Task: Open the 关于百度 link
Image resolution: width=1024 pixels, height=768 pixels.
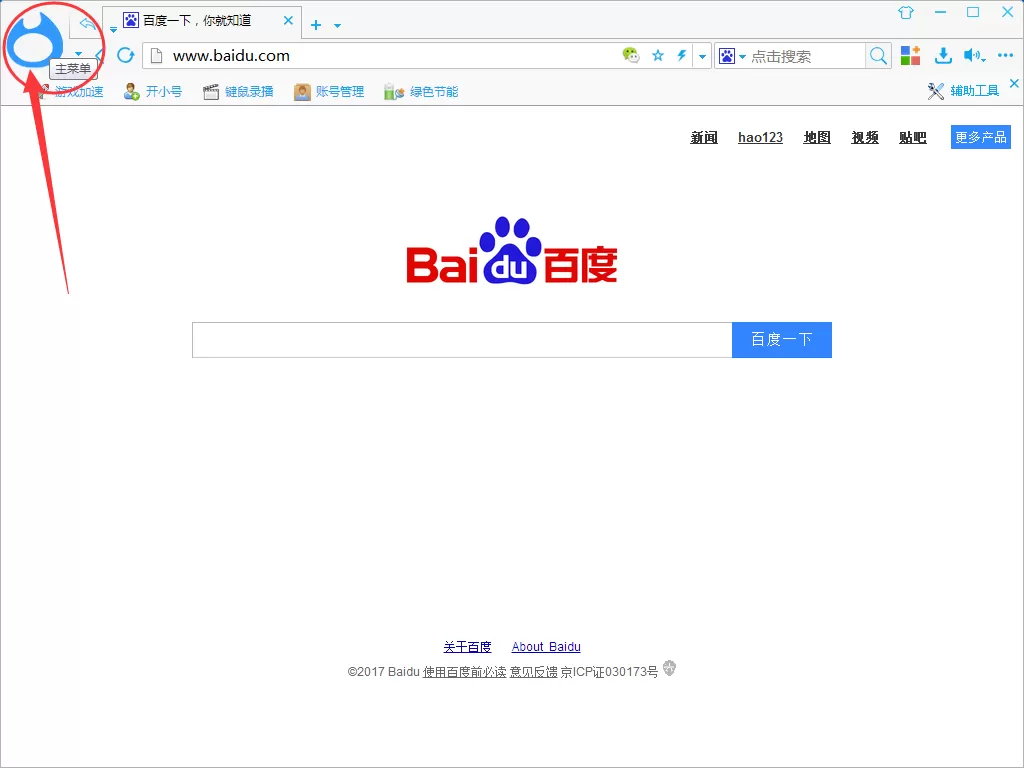Action: (467, 647)
